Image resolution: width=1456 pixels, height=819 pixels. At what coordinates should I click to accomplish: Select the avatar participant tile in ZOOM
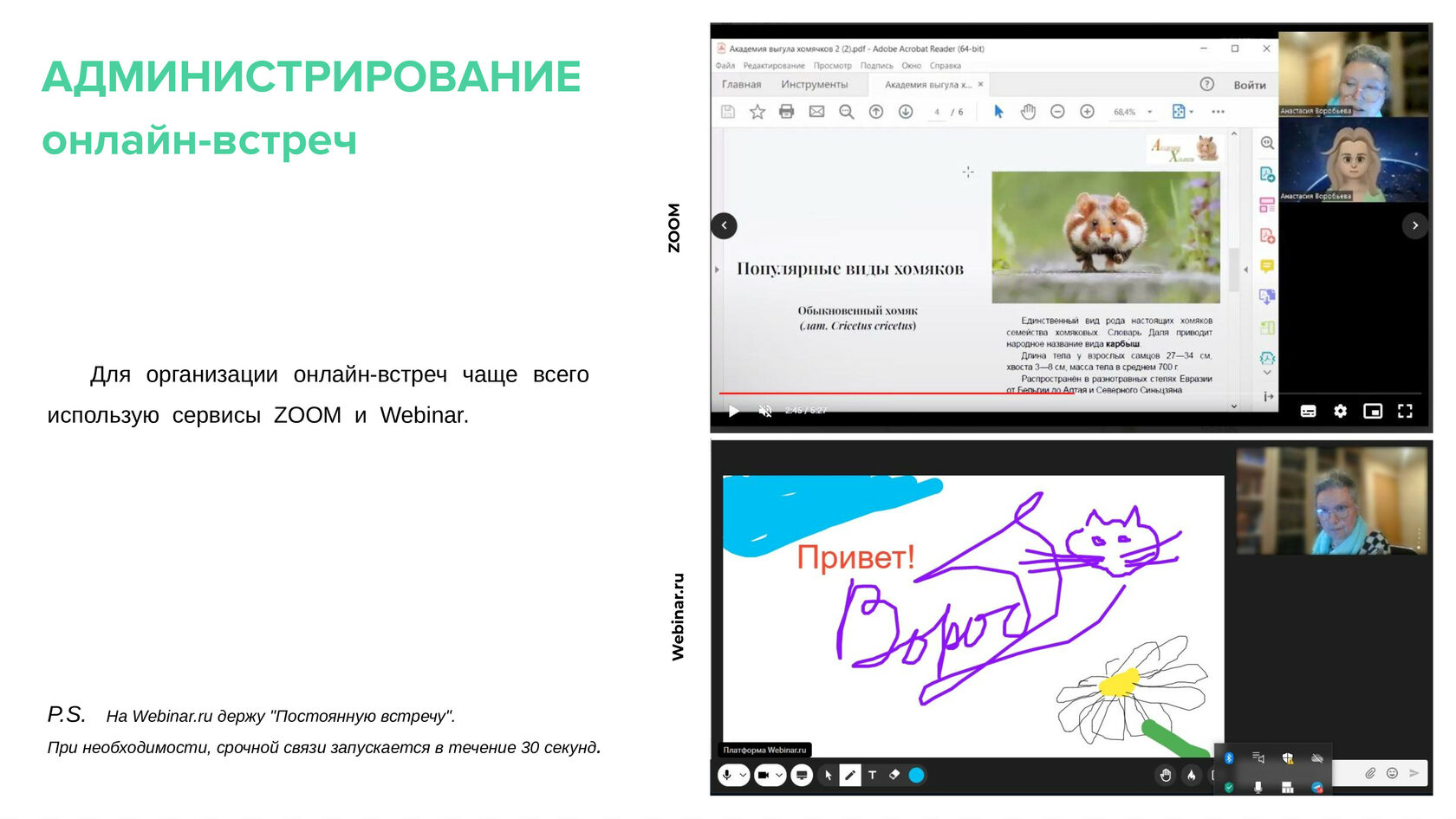[x=1353, y=159]
